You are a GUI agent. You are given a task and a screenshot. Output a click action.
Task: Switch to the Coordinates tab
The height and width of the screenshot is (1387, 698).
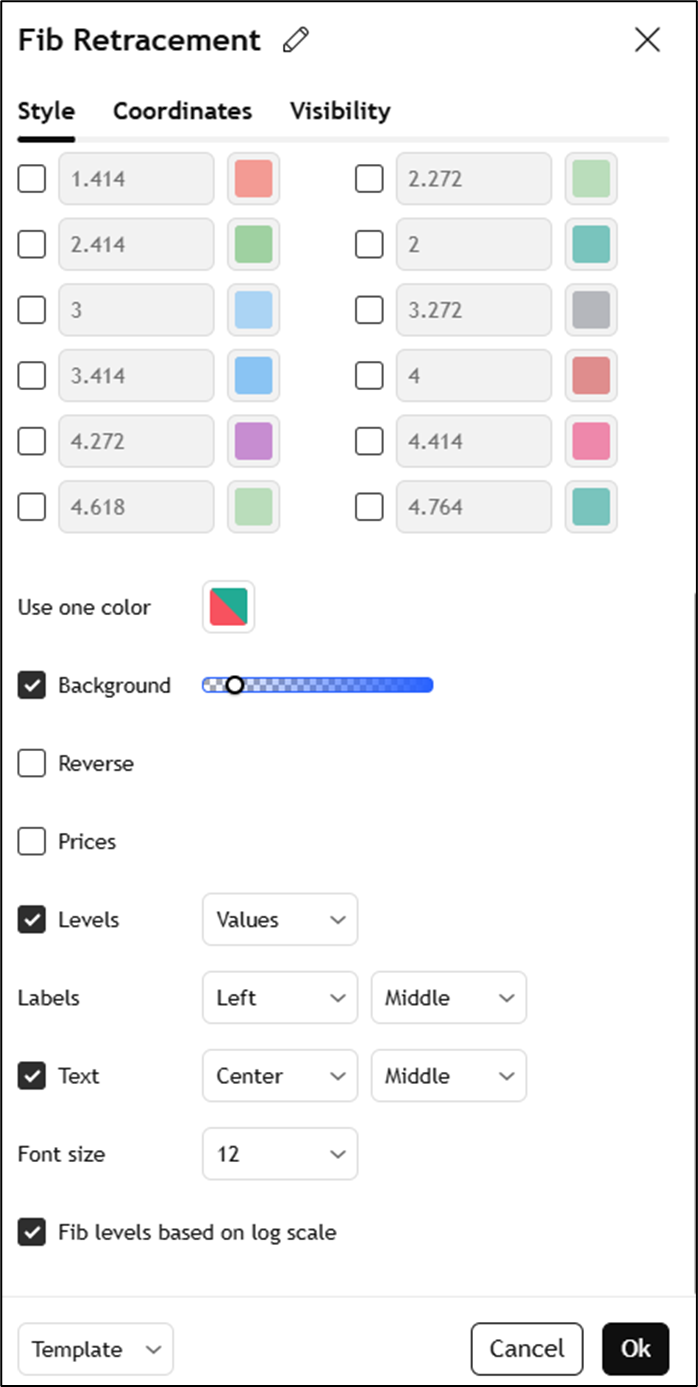point(182,111)
